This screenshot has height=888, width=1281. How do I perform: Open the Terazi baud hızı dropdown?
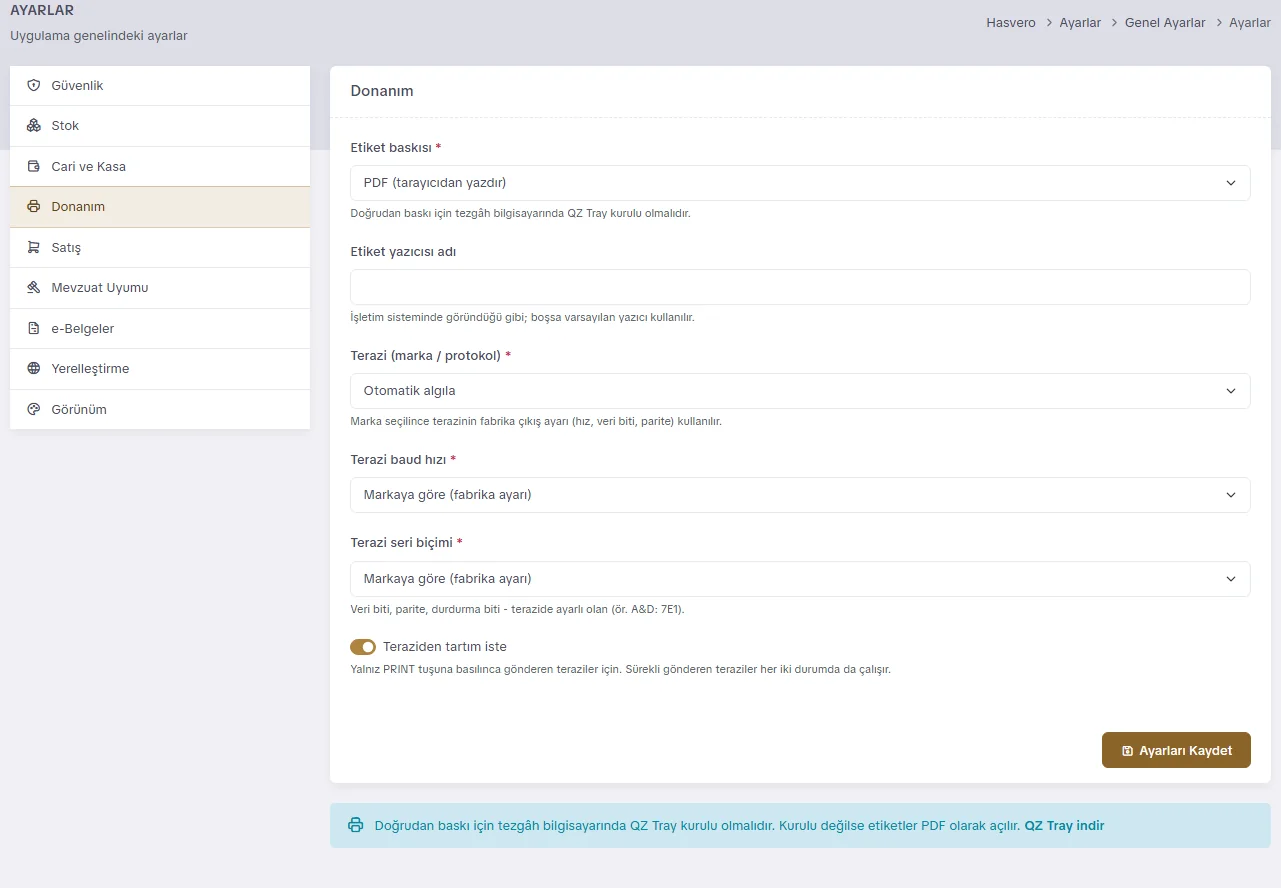800,495
